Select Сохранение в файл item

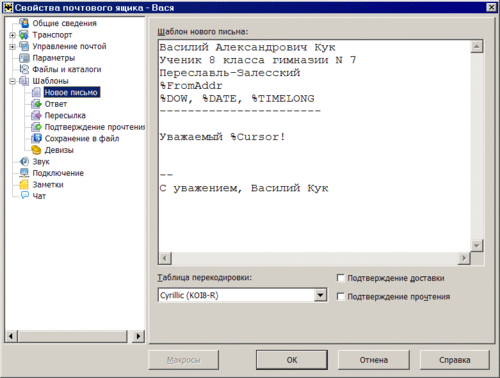[82, 138]
